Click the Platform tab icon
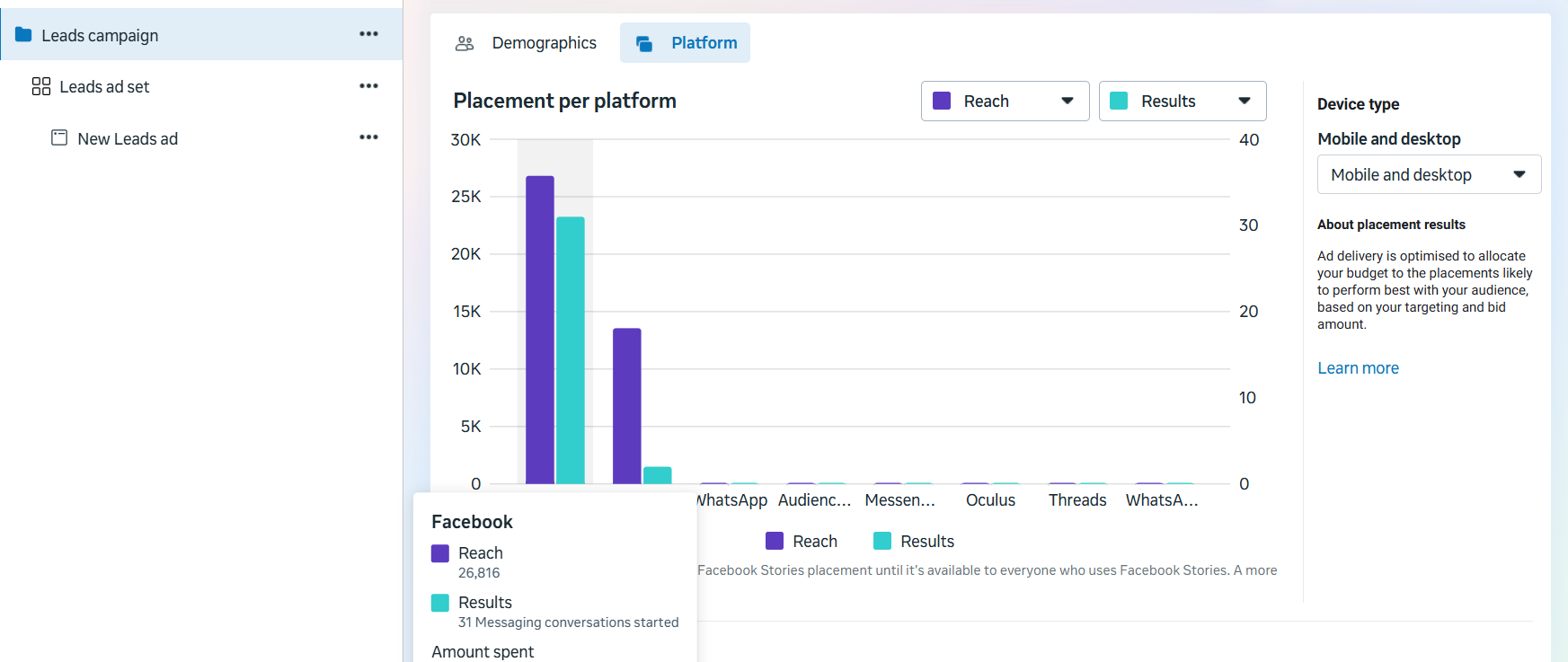The width and height of the screenshot is (1568, 662). pos(644,43)
